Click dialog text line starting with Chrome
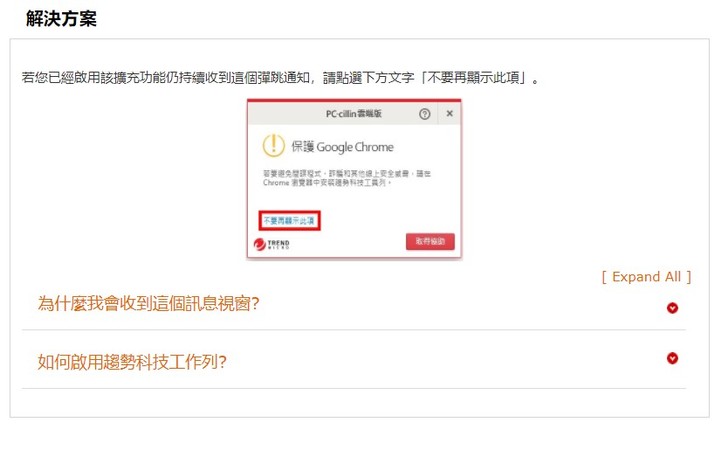This screenshot has height=450, width=728. pos(327,183)
